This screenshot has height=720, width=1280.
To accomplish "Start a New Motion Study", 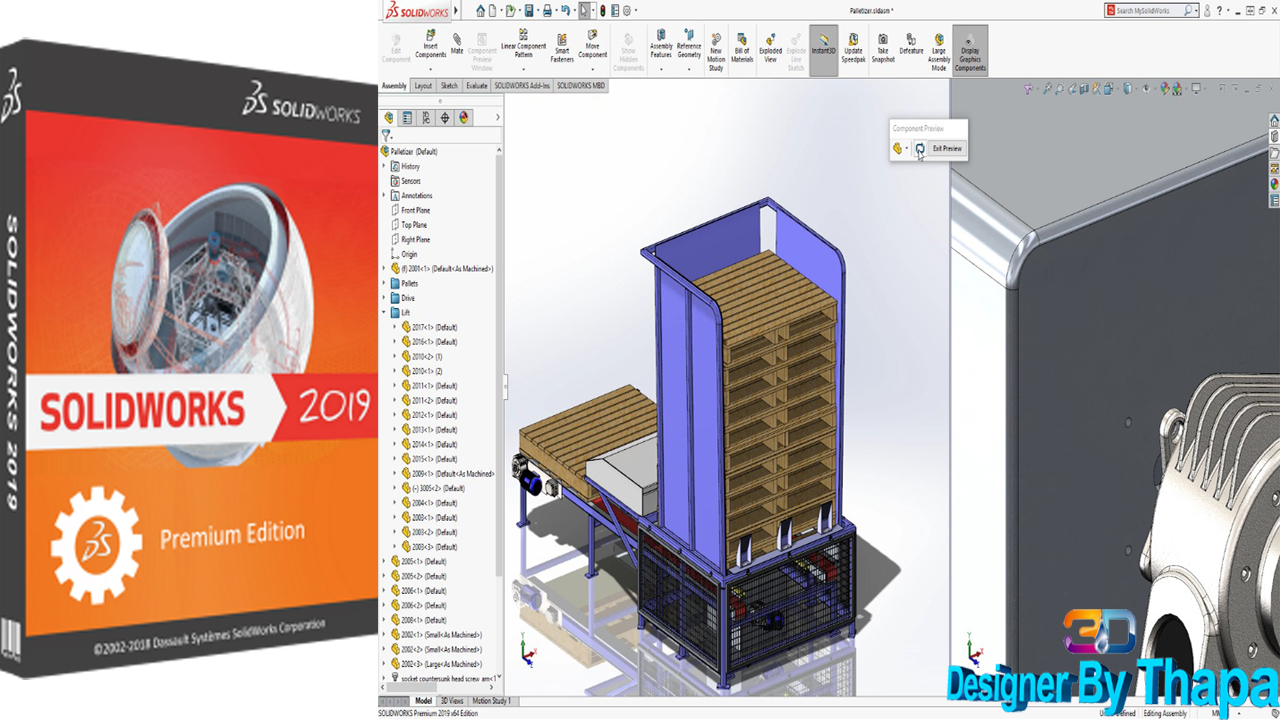I will (716, 54).
